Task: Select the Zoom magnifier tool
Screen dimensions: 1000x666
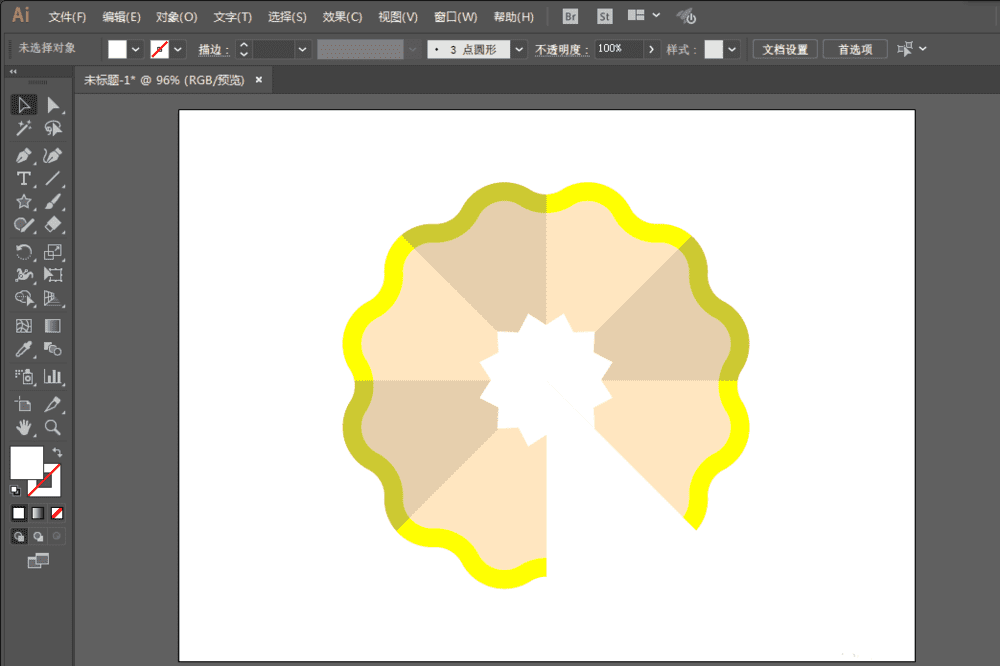Action: click(53, 427)
